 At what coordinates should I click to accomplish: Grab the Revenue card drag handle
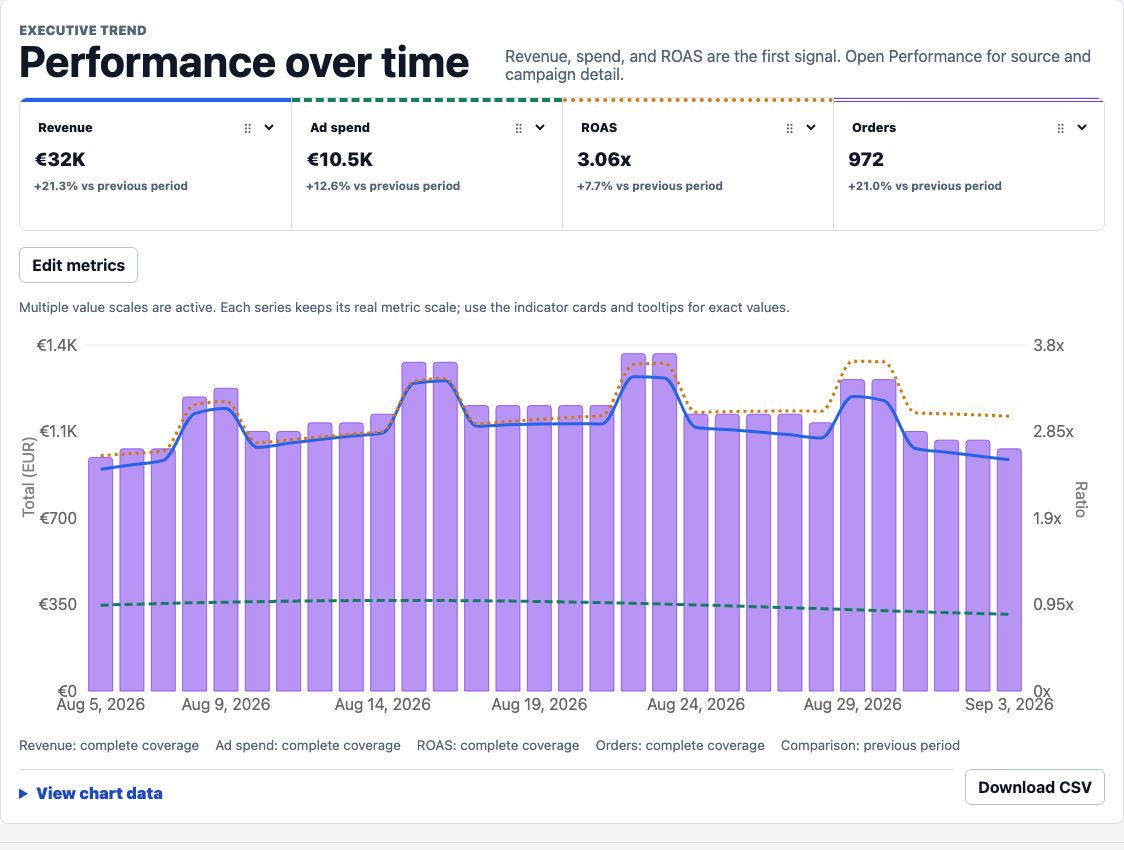point(248,128)
